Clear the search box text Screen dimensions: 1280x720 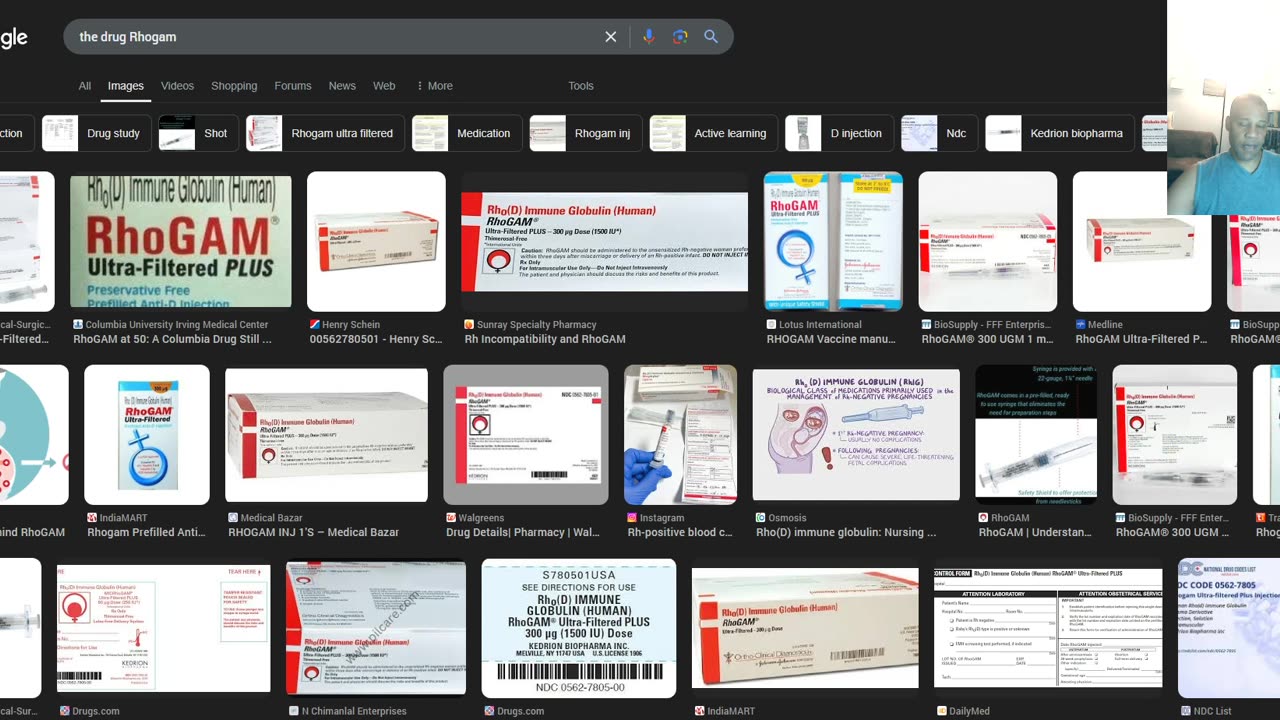(x=611, y=37)
